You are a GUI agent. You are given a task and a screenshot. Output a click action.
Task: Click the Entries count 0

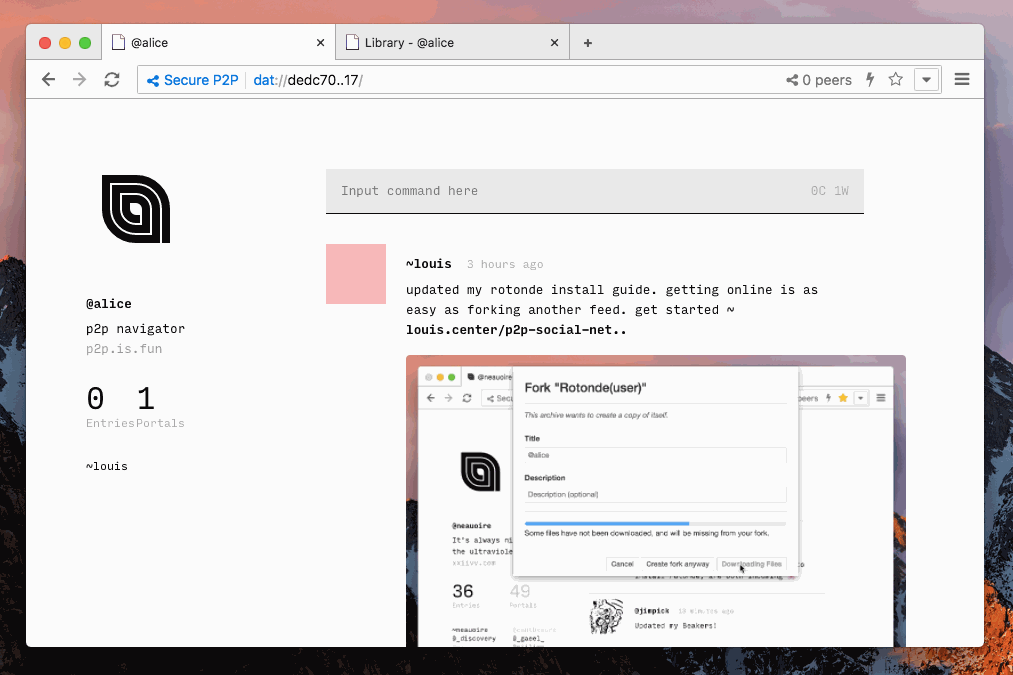96,399
